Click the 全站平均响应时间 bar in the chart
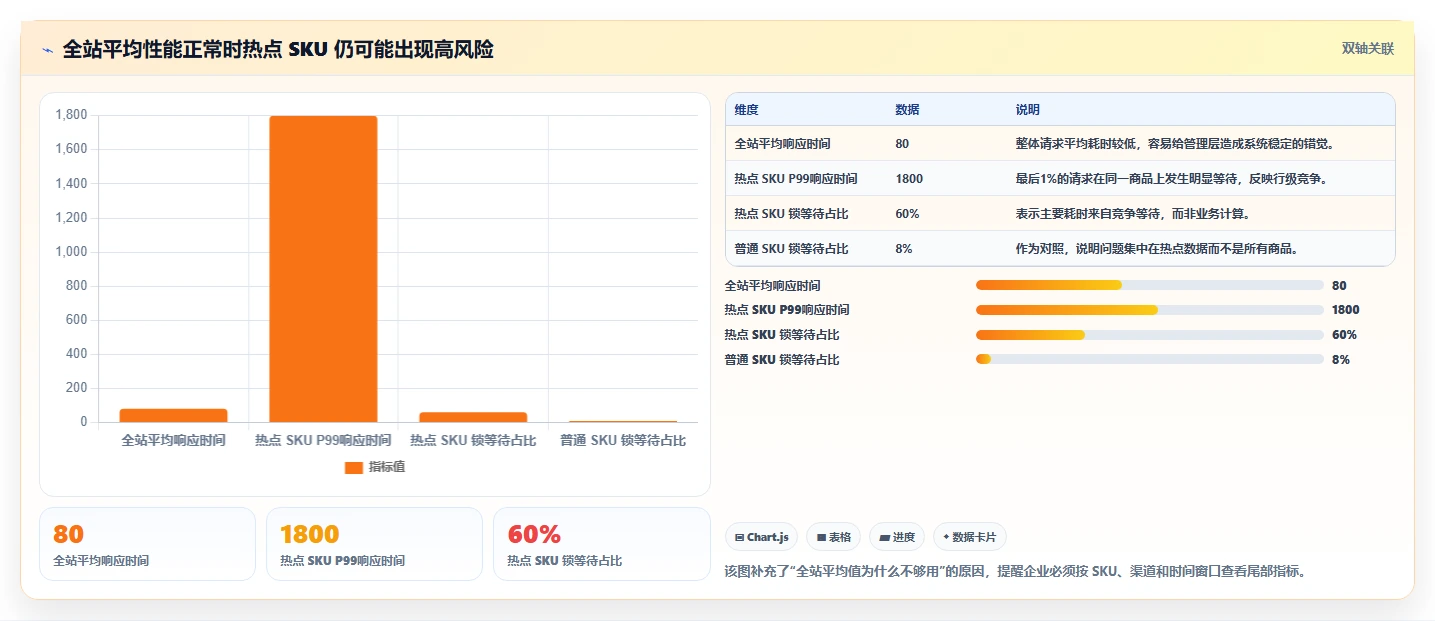 point(173,415)
